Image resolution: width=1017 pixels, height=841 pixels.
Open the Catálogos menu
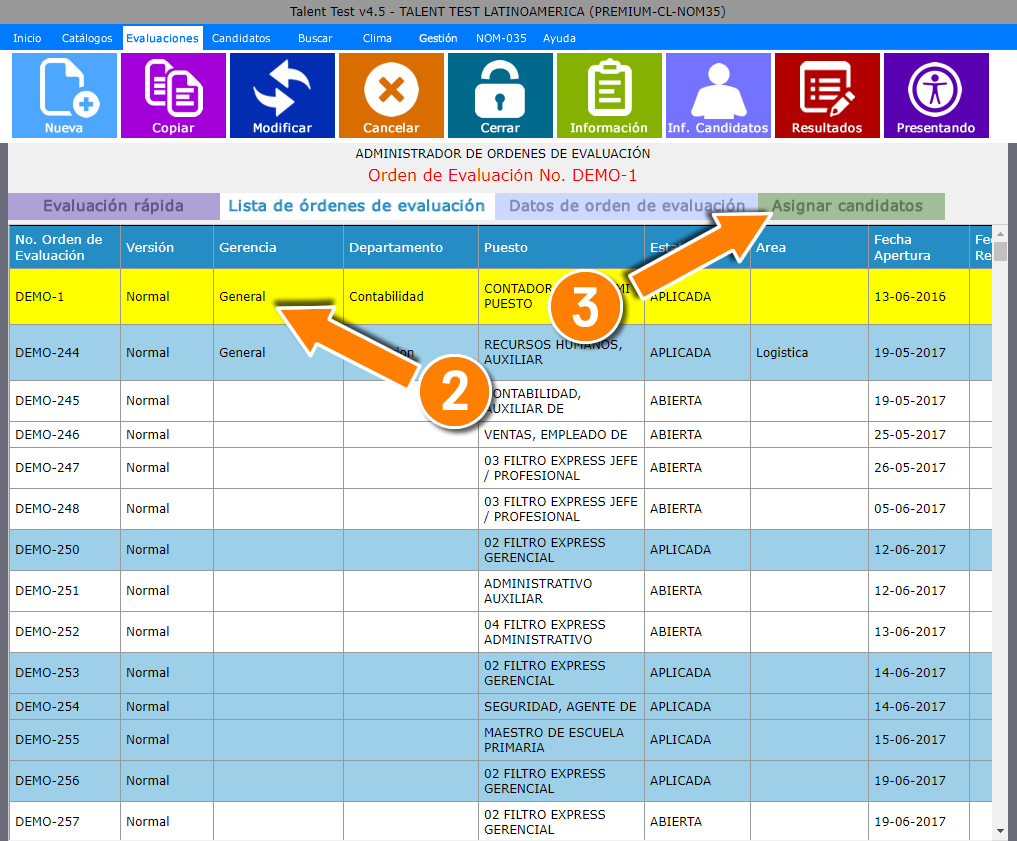pos(87,38)
